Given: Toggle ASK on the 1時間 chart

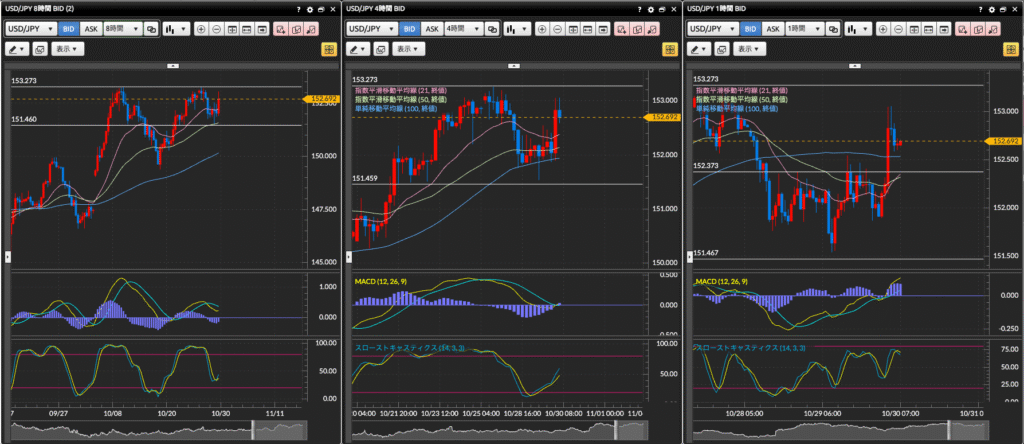Looking at the screenshot, I should (x=773, y=29).
